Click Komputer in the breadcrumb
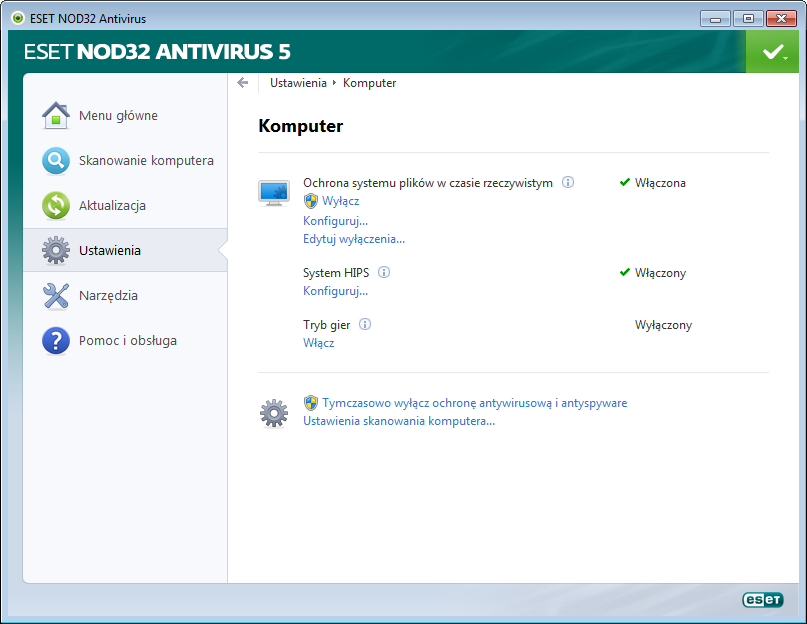Screen dimensions: 807x624 coord(370,83)
